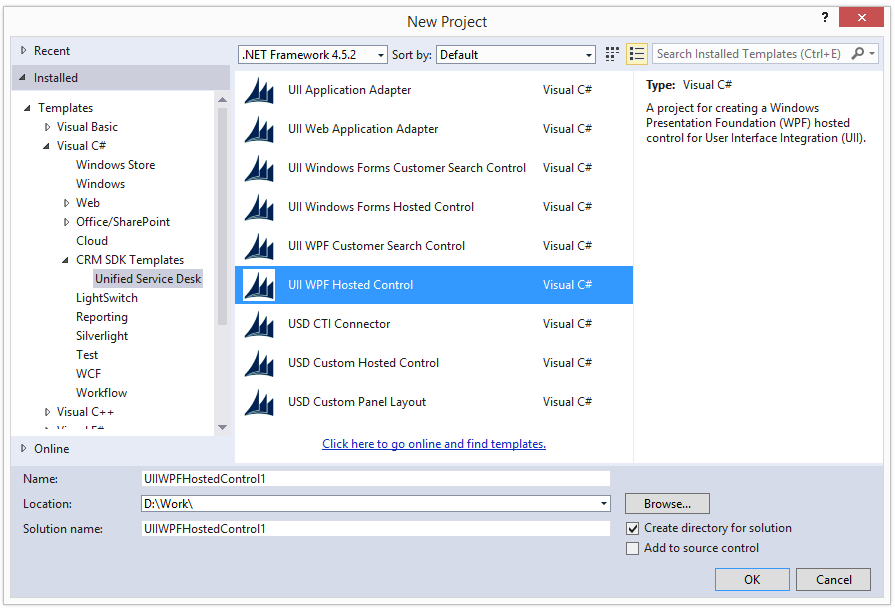Viewport: 895px width, 610px height.
Task: Select the UII Application Adapter template icon
Action: [x=258, y=89]
